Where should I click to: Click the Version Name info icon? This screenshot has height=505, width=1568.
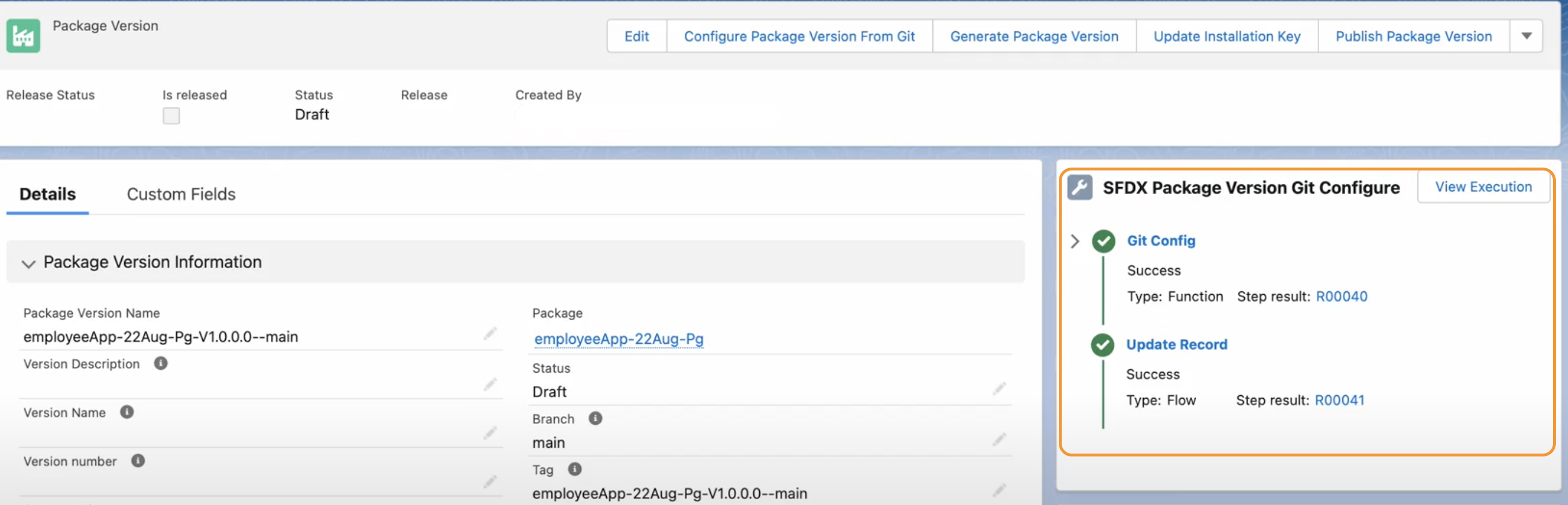(126, 413)
